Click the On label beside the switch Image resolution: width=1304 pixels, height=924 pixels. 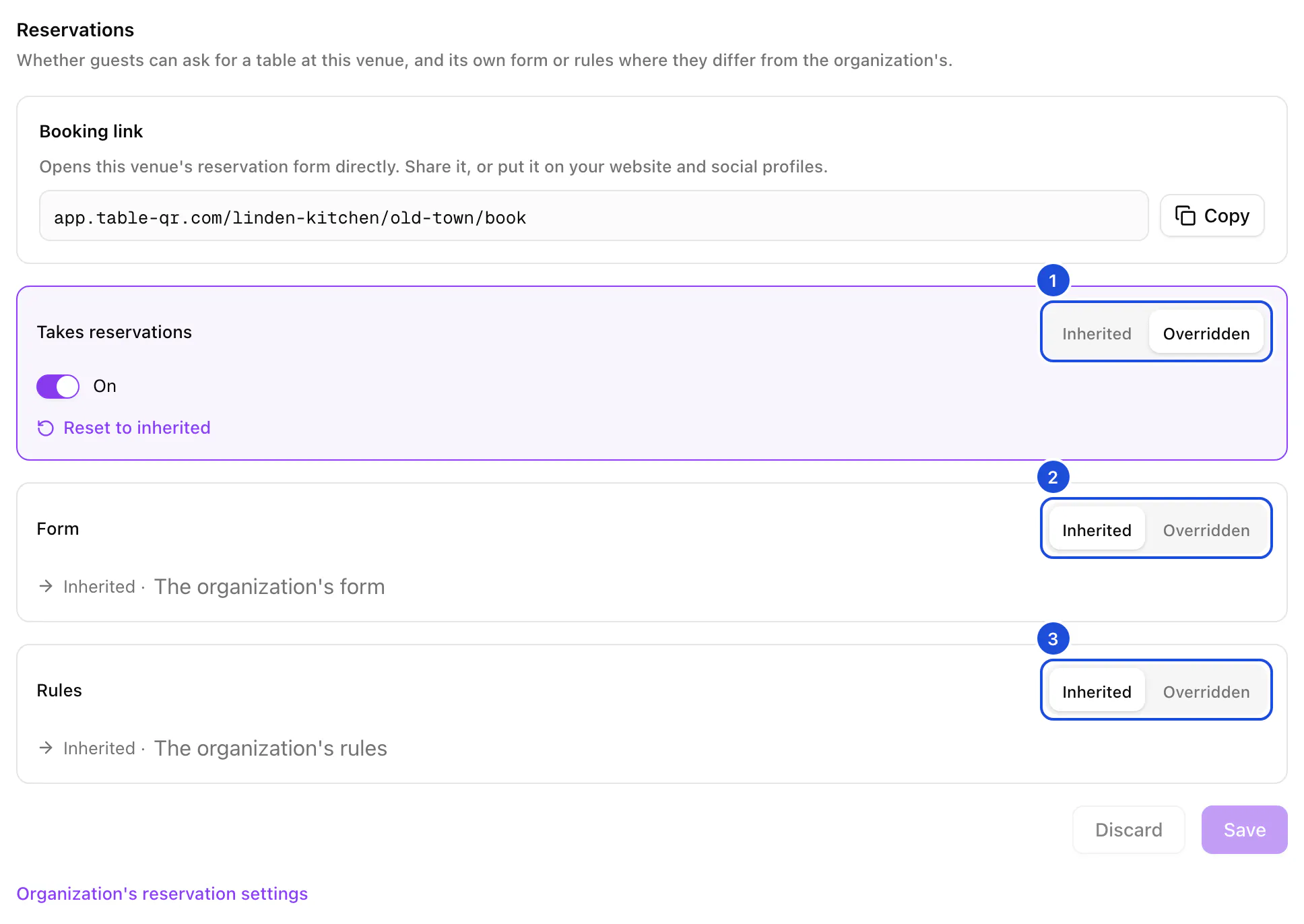[x=104, y=386]
